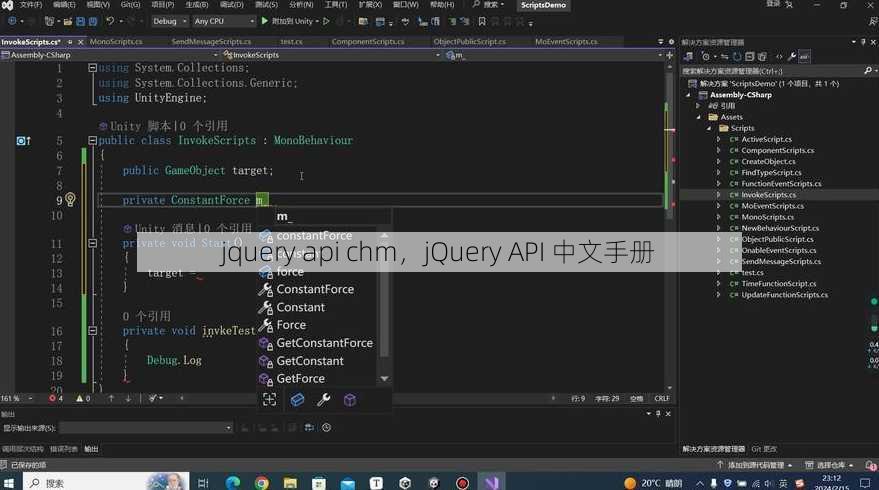Click the Add to Source Control button
The height and width of the screenshot is (490, 879).
(x=755, y=465)
